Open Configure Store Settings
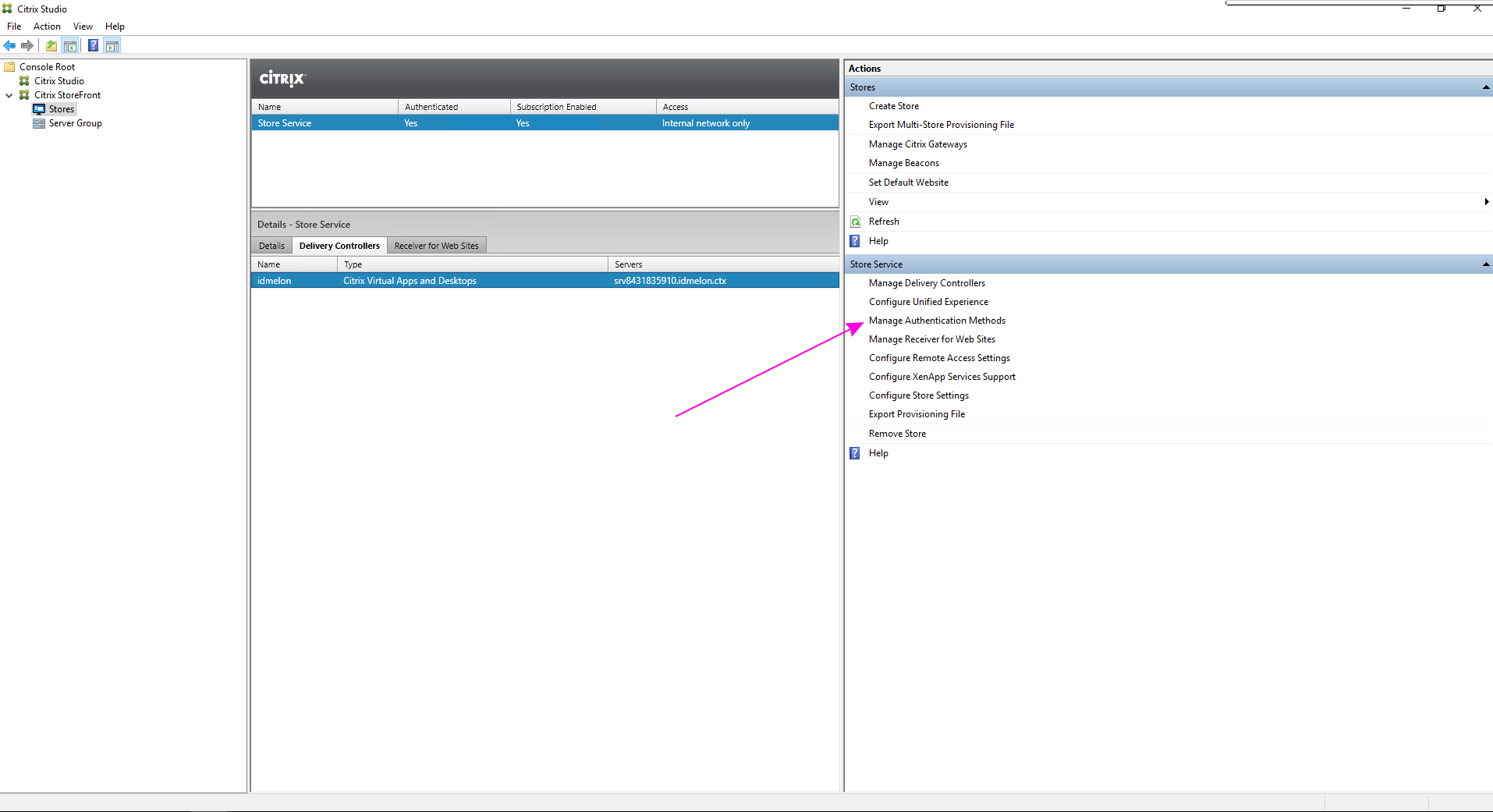This screenshot has width=1493, height=812. pos(919,395)
